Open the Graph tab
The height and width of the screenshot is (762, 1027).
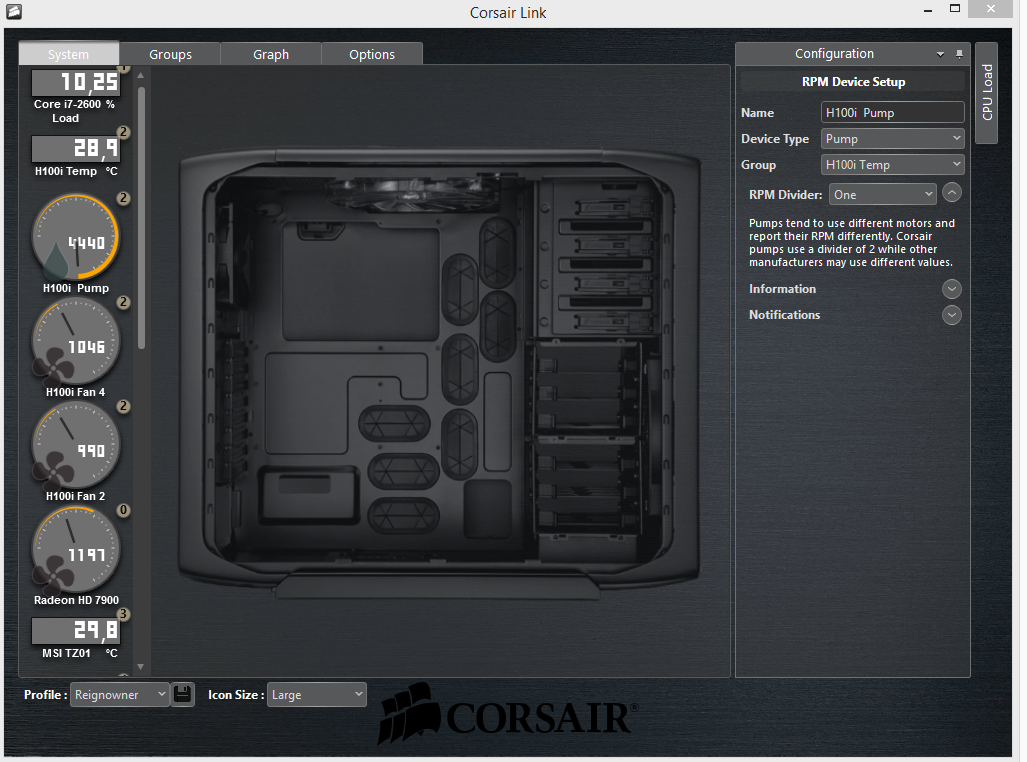[271, 54]
